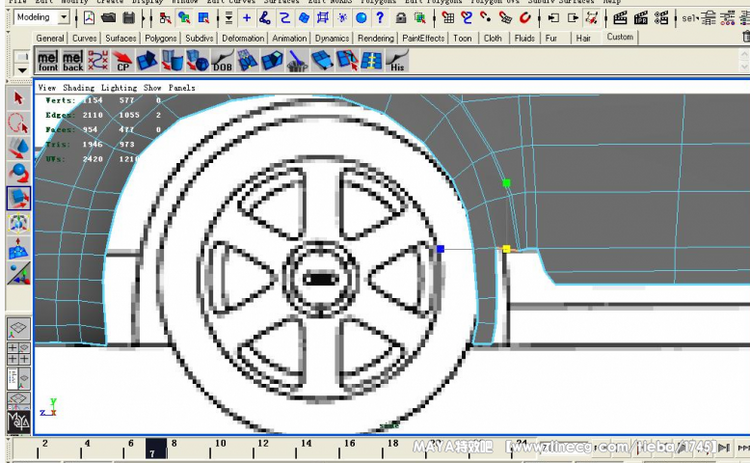The width and height of the screenshot is (750, 463).
Task: Switch to the Polygons shelf tab
Action: (161, 38)
